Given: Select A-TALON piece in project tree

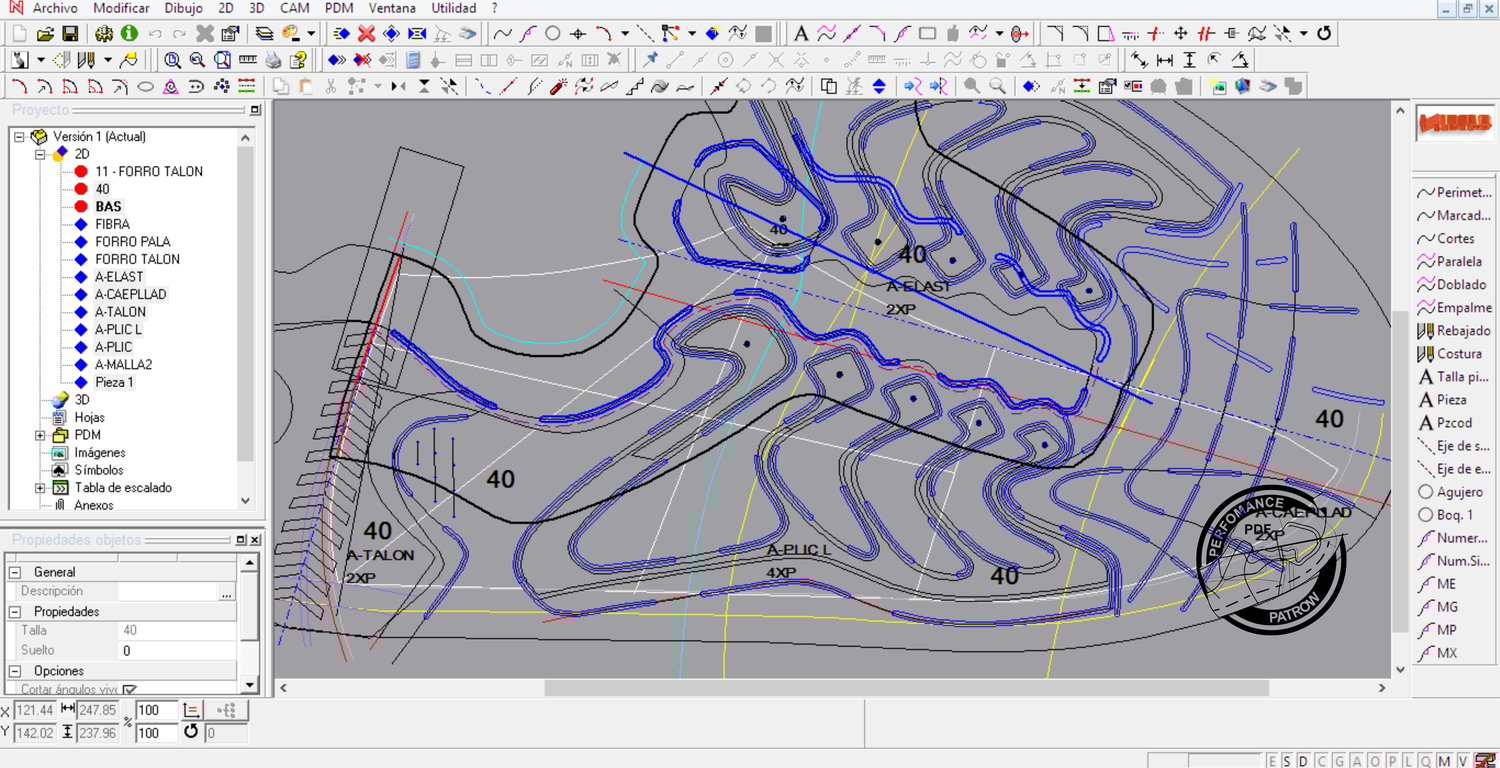Looking at the screenshot, I should coord(120,312).
